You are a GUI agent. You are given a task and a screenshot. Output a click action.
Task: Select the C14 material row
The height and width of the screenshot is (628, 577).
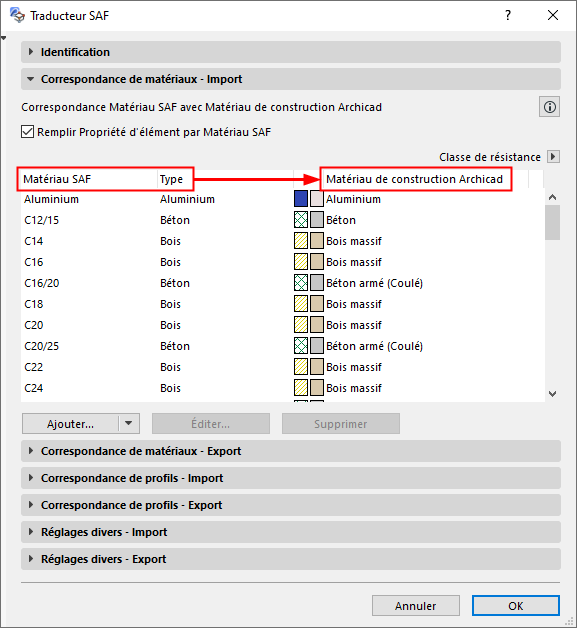pos(283,241)
